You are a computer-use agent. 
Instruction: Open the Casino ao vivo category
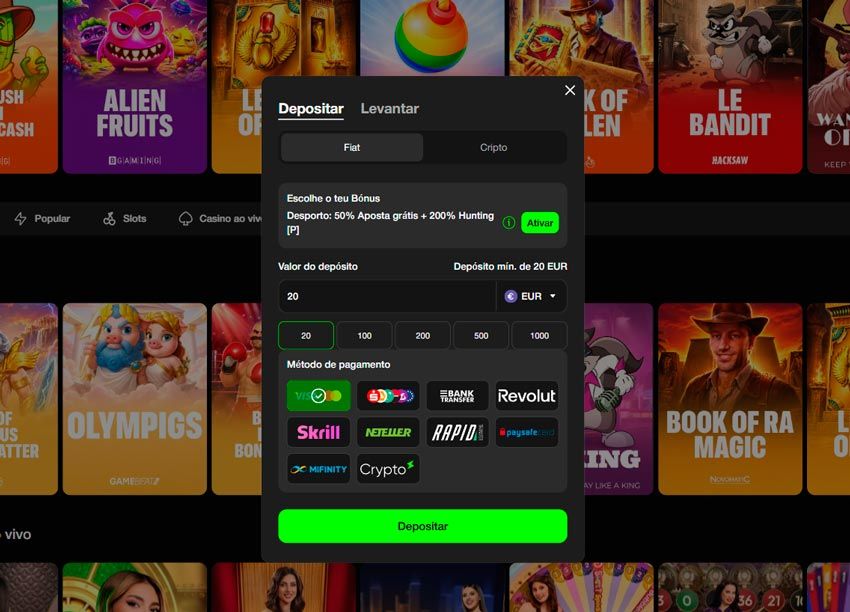pos(220,218)
